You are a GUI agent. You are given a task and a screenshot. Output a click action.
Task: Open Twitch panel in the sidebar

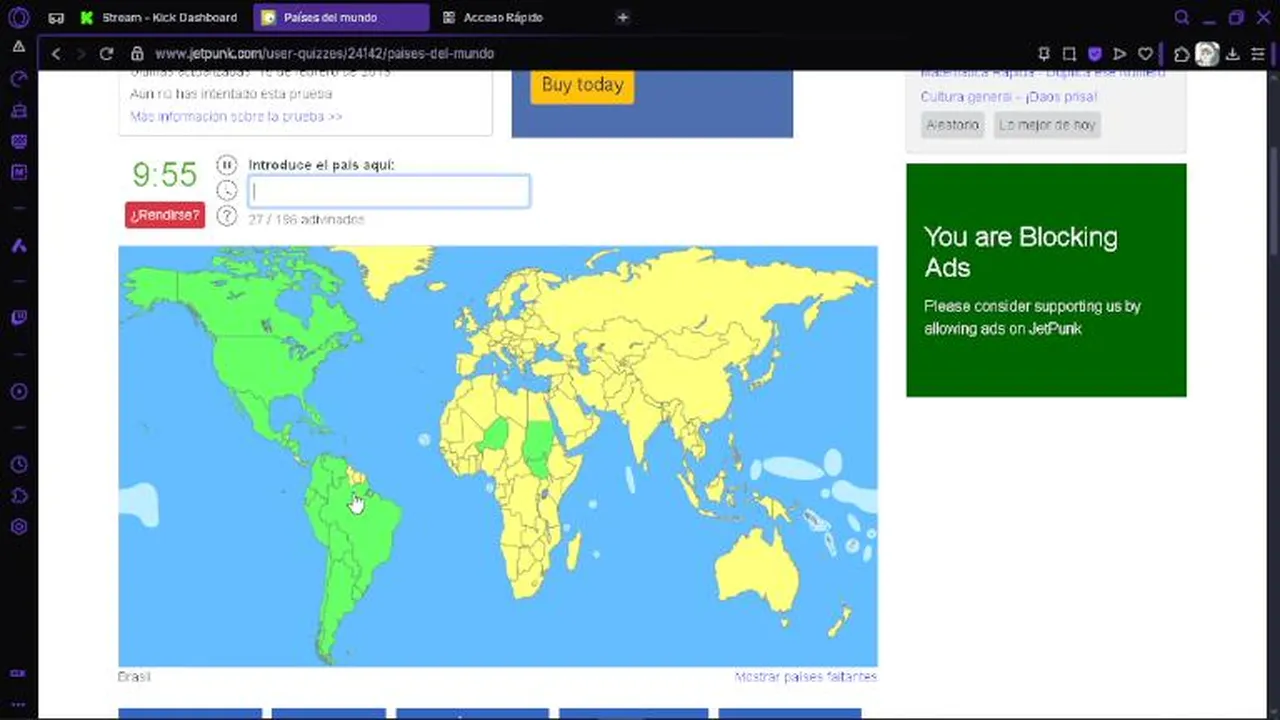coord(19,319)
